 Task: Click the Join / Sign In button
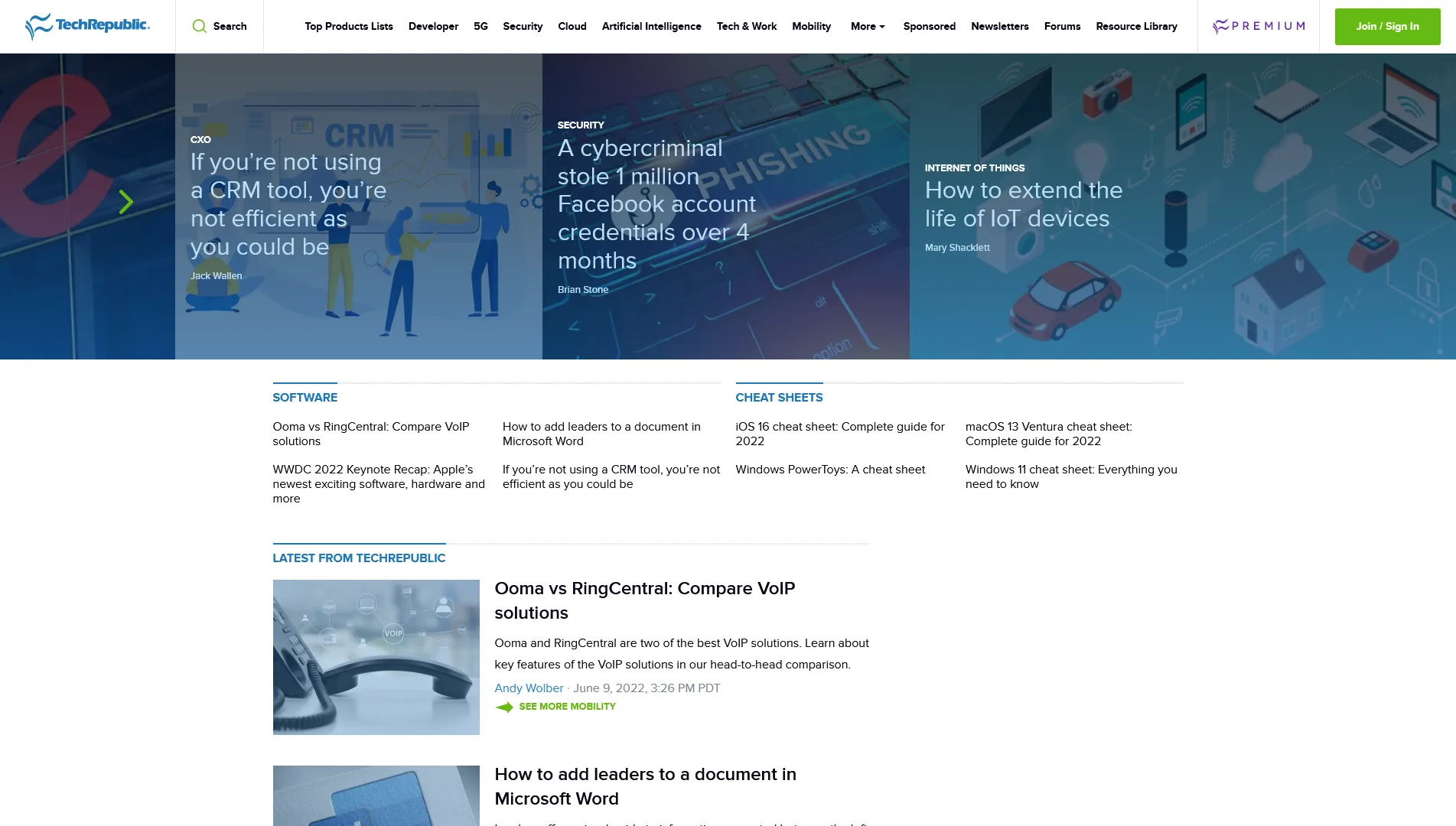(1387, 25)
